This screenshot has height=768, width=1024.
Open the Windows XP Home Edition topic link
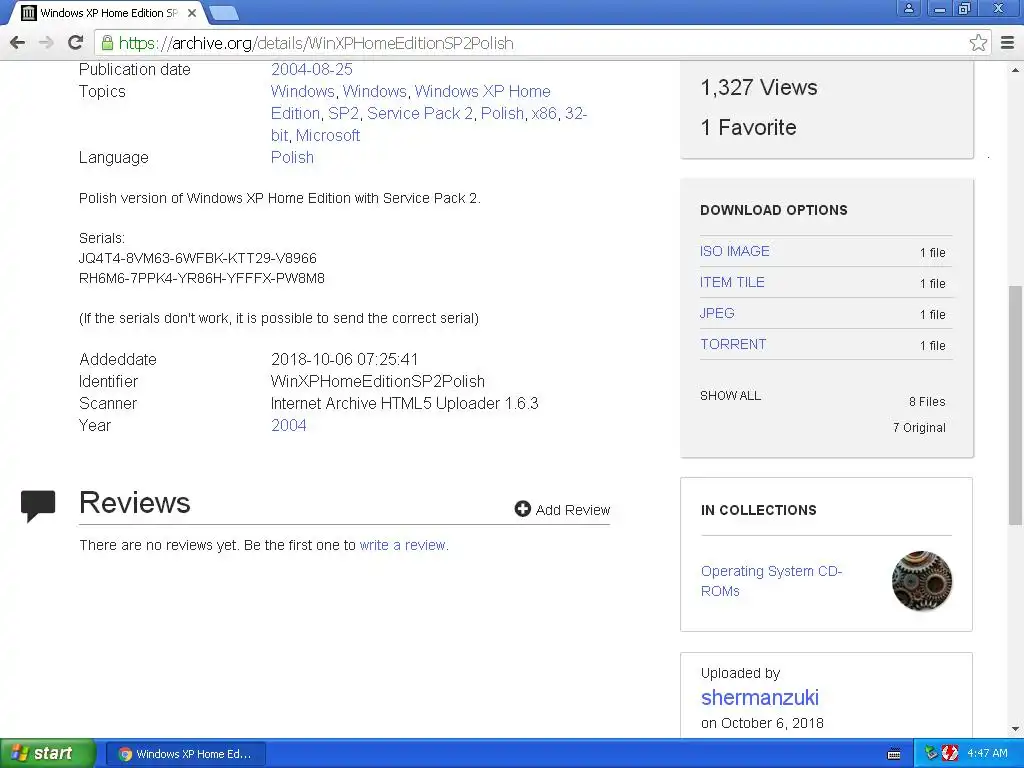tap(411, 102)
